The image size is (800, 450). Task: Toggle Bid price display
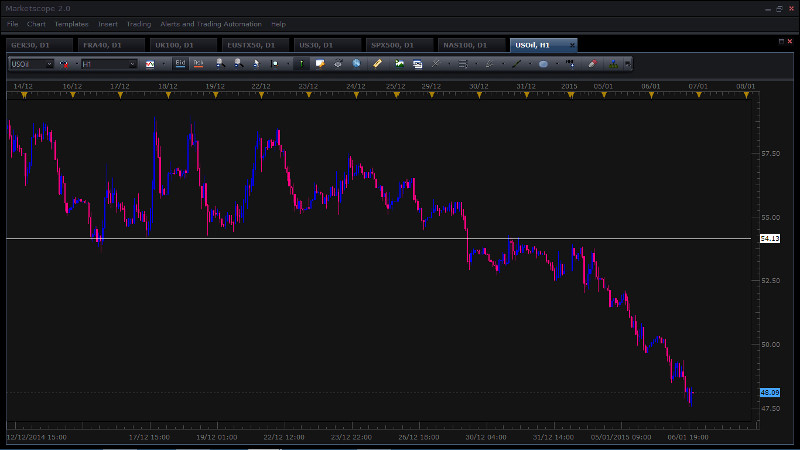tap(180, 64)
